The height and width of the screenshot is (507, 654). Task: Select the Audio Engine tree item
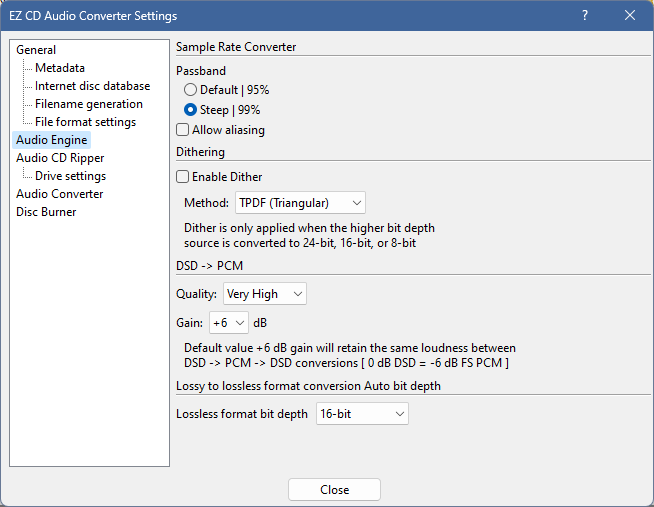52,140
